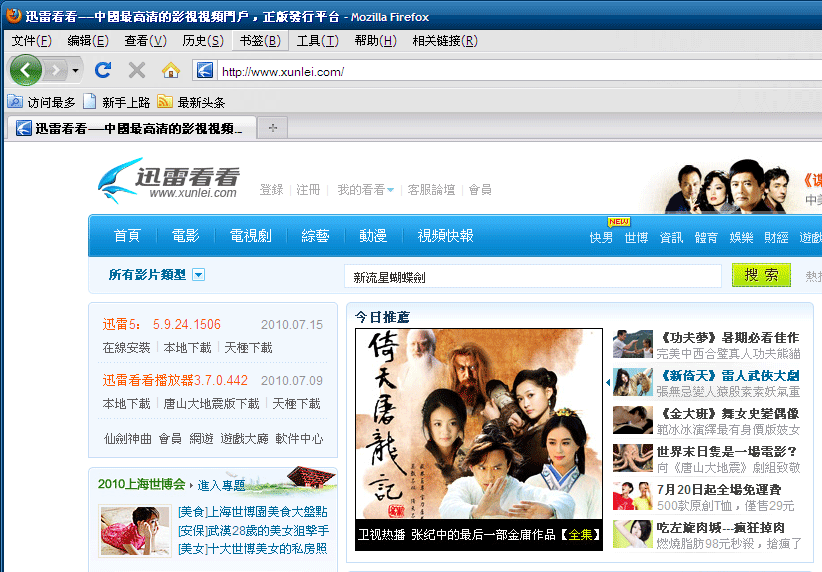The height and width of the screenshot is (572, 822).
Task: Go to the Home page icon
Action: point(171,70)
